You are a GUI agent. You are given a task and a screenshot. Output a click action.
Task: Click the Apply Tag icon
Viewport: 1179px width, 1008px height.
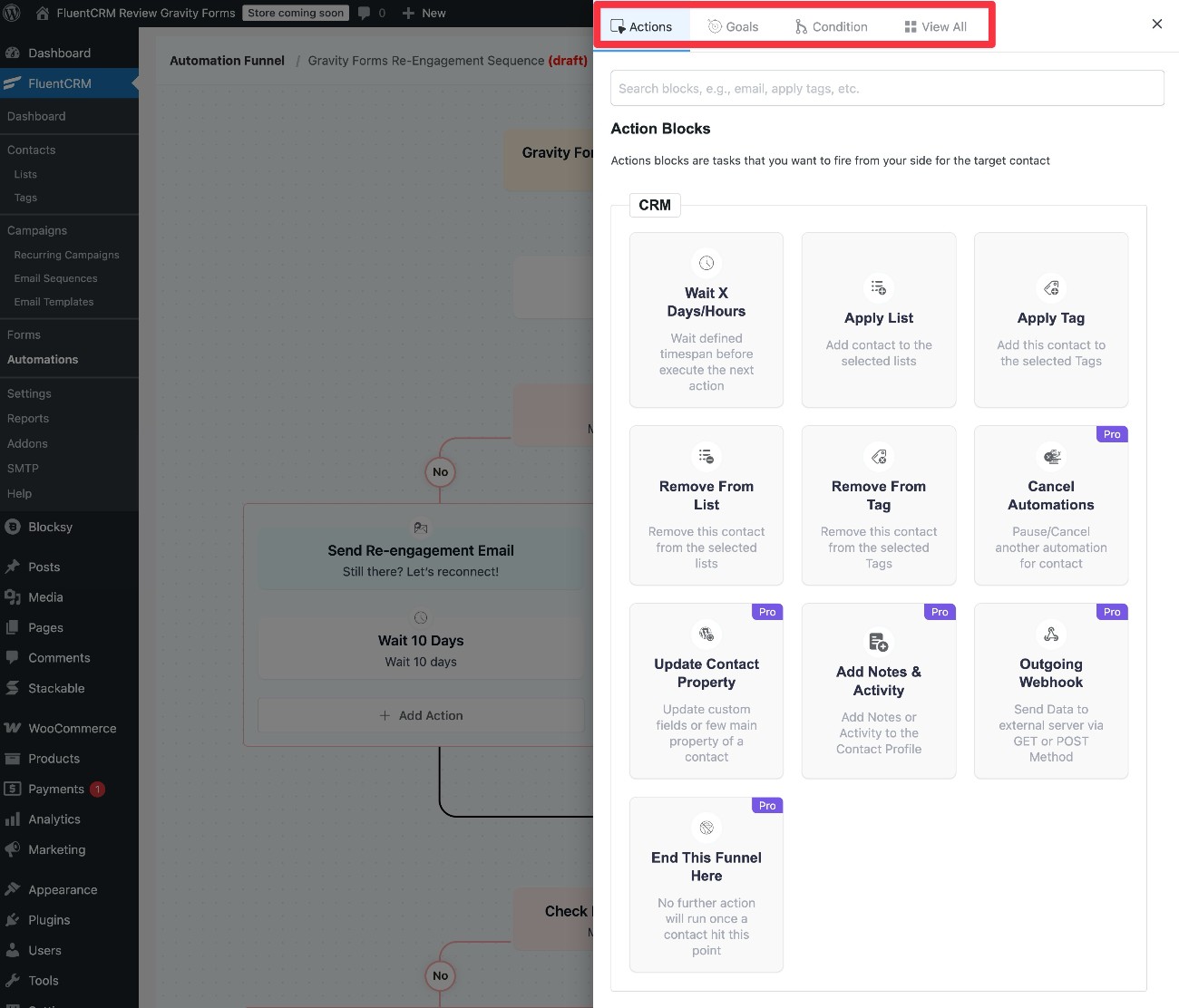(x=1051, y=288)
